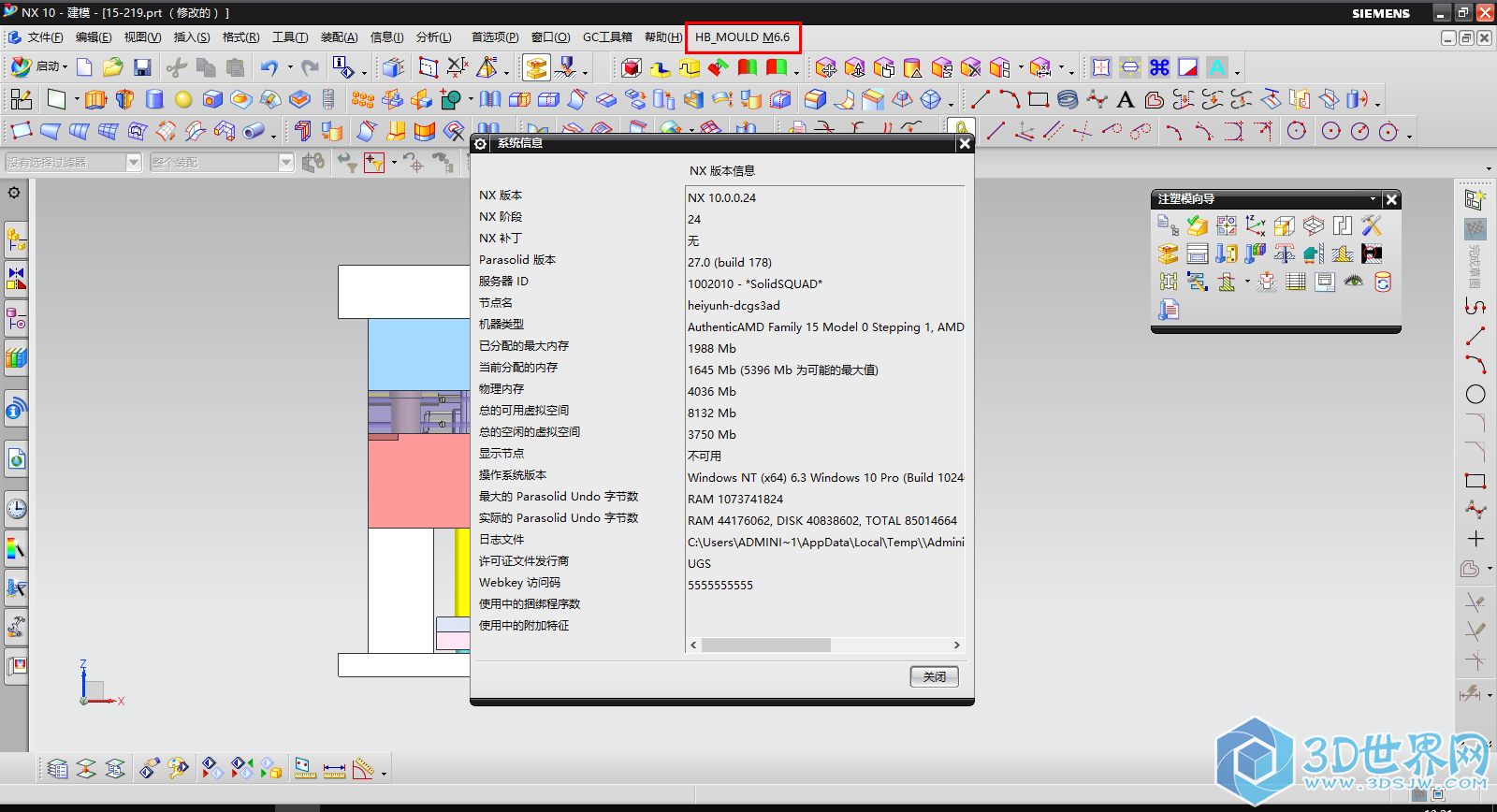Image resolution: width=1497 pixels, height=812 pixels.
Task: Click the 关闭 button in system info dialog
Action: 935,676
